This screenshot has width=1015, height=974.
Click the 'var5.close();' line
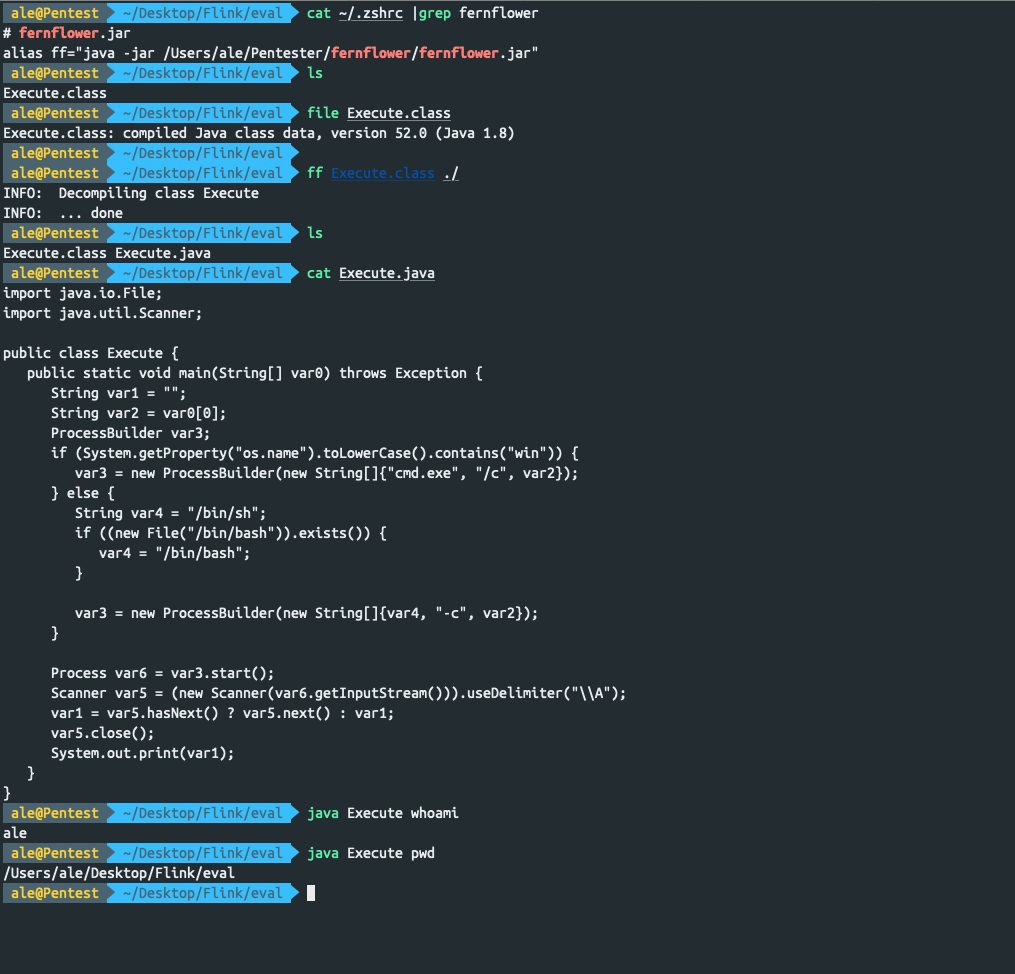pyautogui.click(x=102, y=734)
